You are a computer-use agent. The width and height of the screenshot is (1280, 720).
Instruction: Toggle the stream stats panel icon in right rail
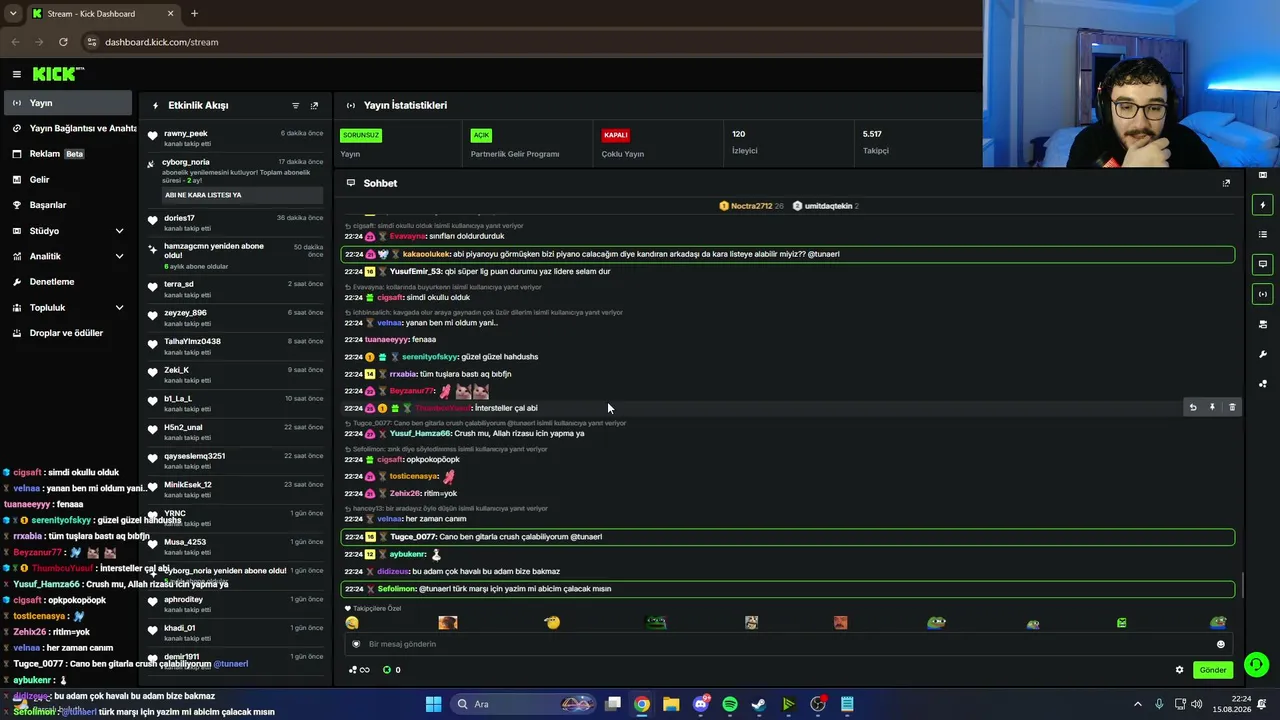tap(1263, 294)
